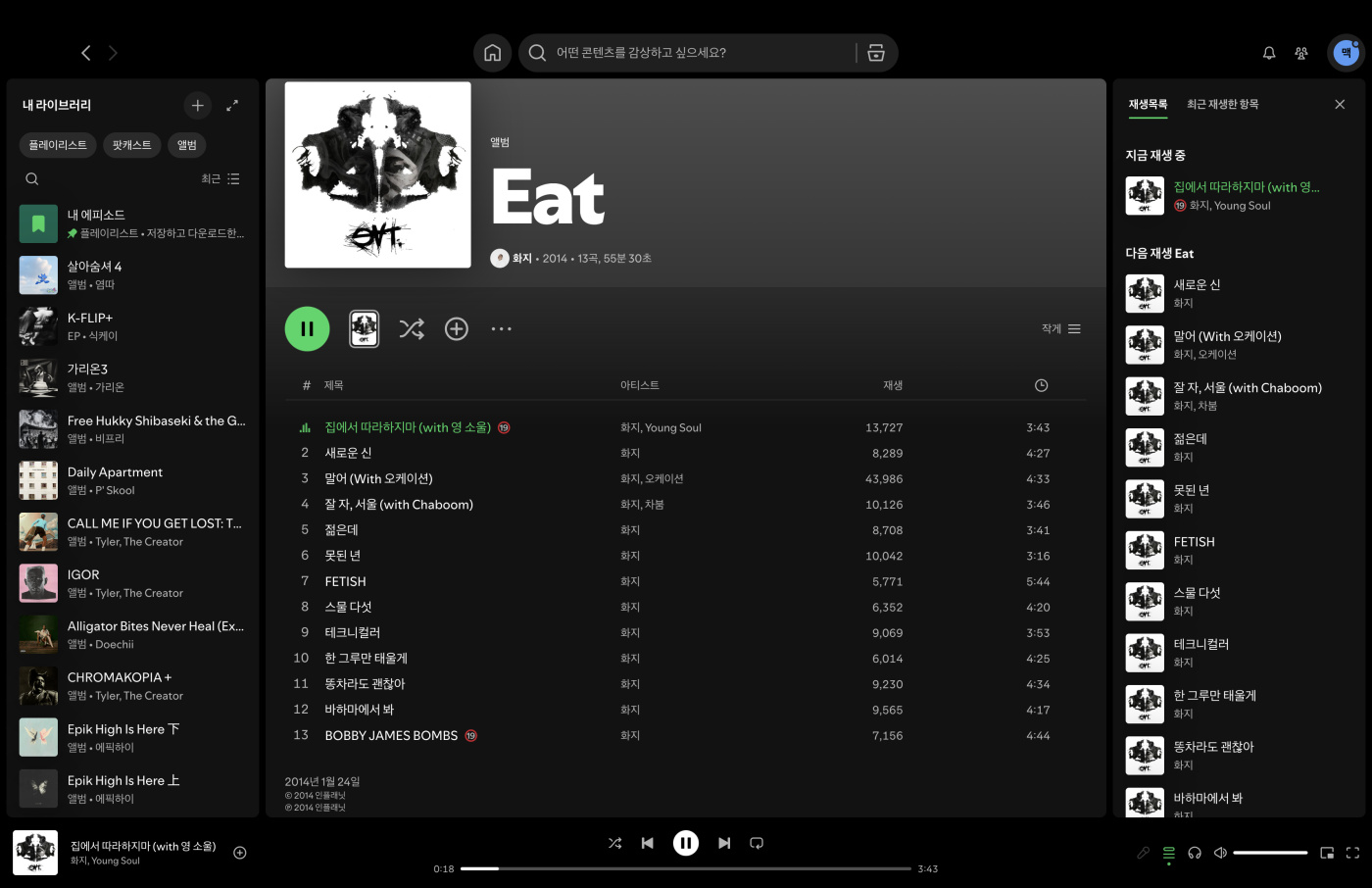The height and width of the screenshot is (888, 1372).
Task: Open the artist link 화지 under the Eat title
Action: click(521, 259)
